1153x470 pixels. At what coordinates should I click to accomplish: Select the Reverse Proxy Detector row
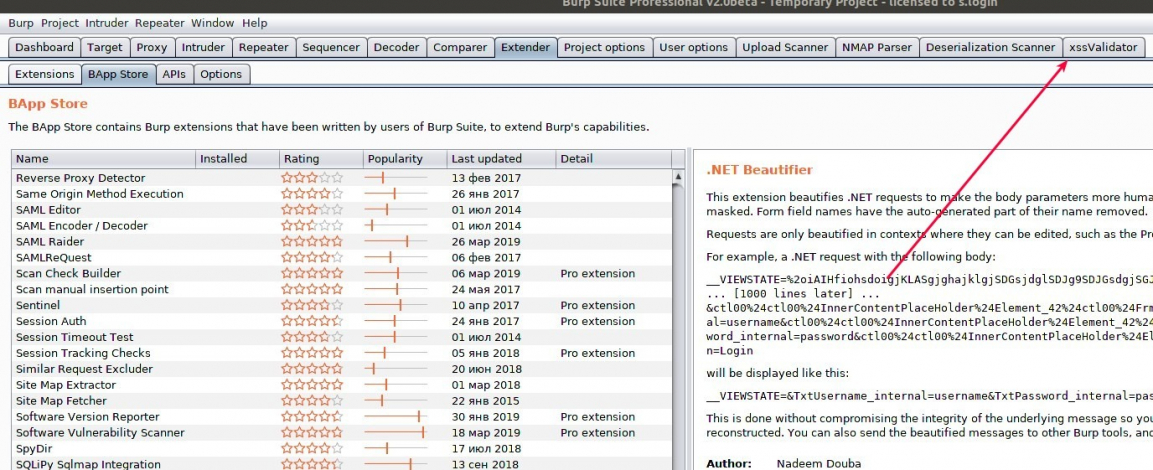pyautogui.click(x=341, y=178)
